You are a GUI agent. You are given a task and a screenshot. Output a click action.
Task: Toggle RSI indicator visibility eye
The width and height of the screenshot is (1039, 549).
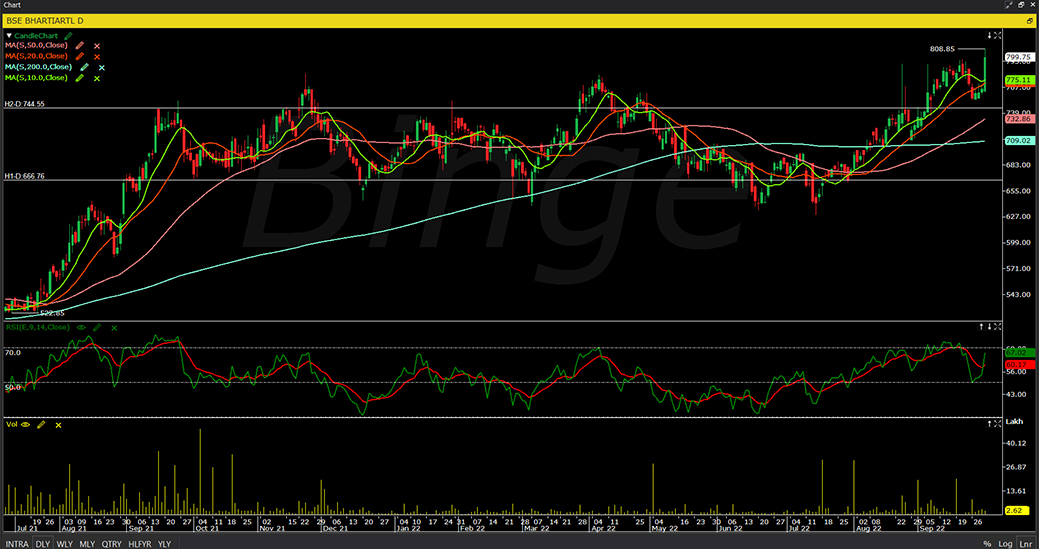pyautogui.click(x=82, y=327)
